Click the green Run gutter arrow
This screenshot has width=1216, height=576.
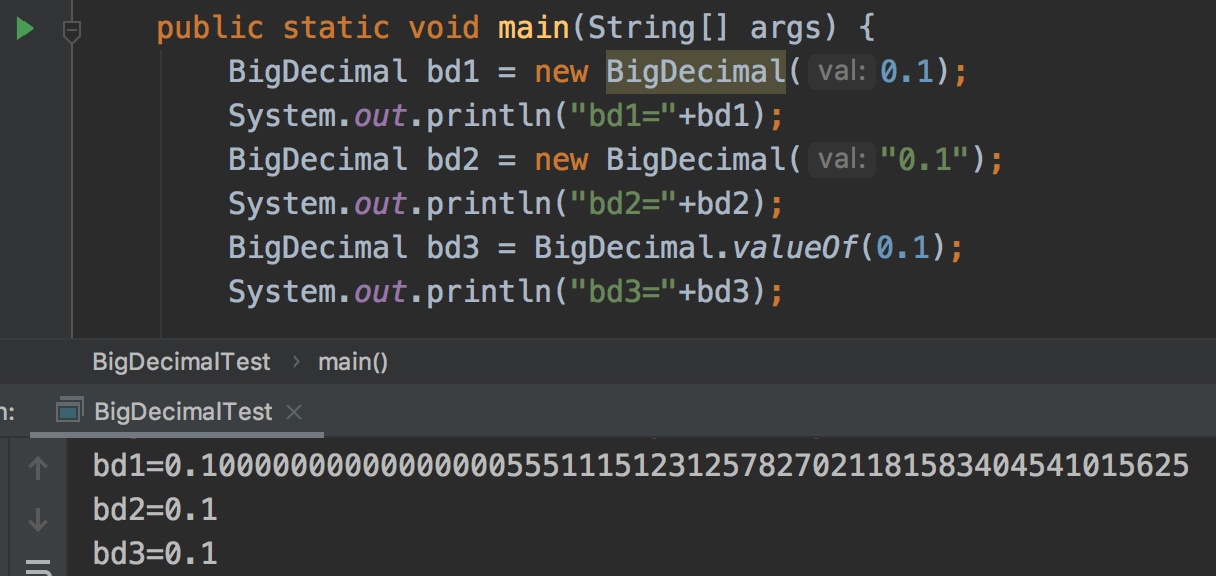coord(26,29)
